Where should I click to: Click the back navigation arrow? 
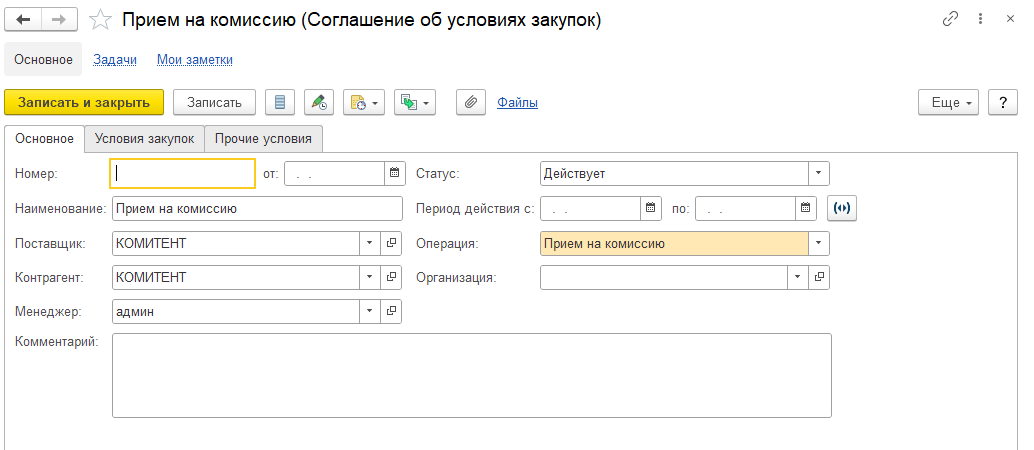[x=23, y=20]
